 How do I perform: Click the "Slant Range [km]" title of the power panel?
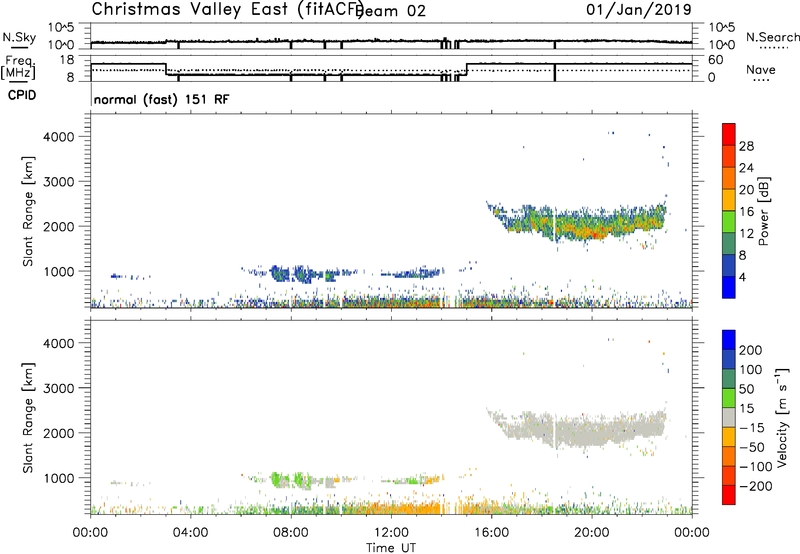(28, 211)
